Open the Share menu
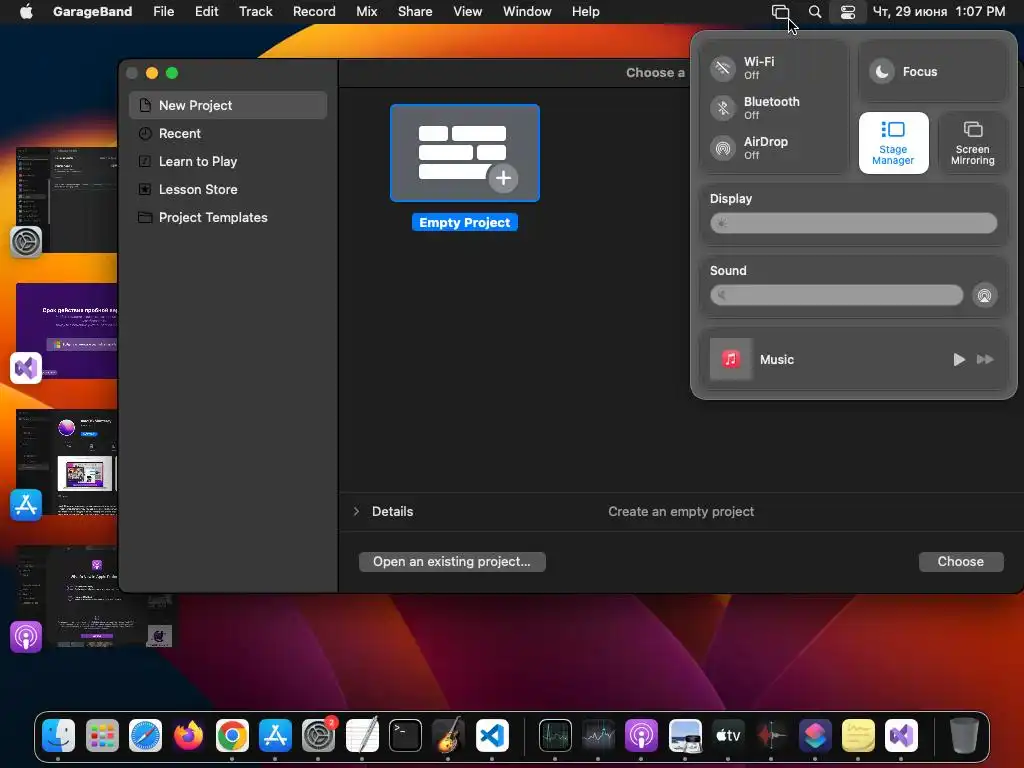Image resolution: width=1024 pixels, height=768 pixels. tap(415, 12)
